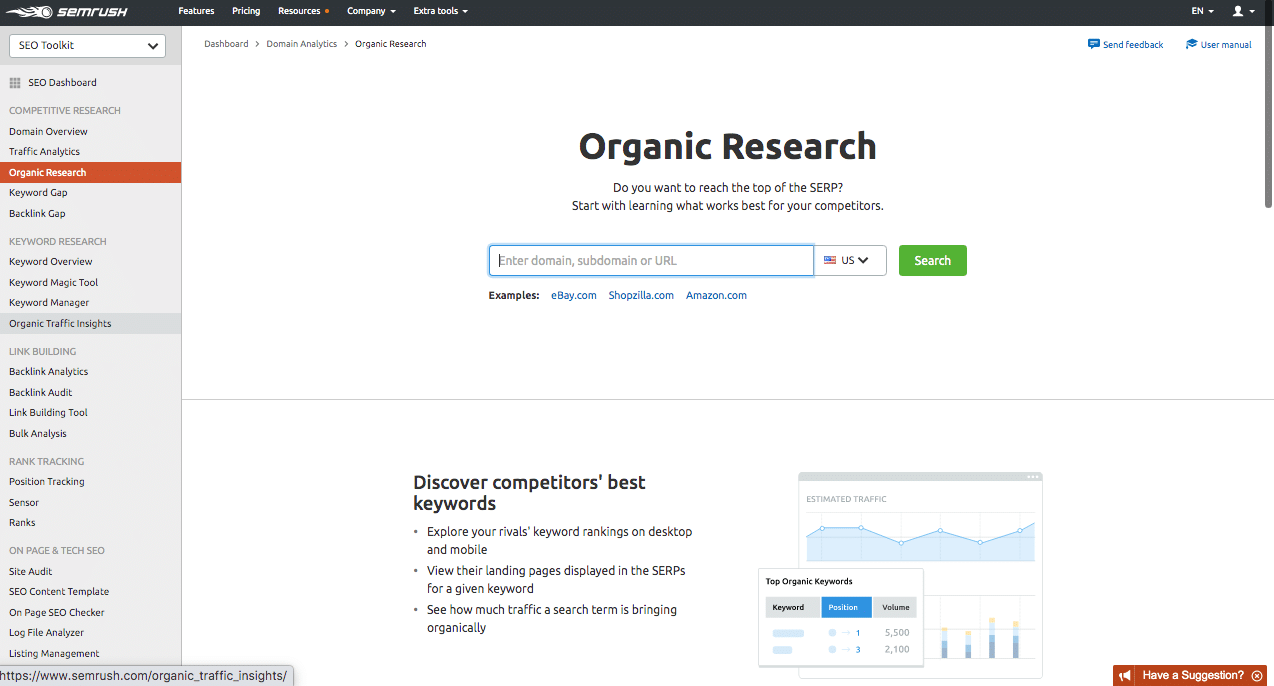
Task: Click the Organic Research heading
Action: (728, 146)
